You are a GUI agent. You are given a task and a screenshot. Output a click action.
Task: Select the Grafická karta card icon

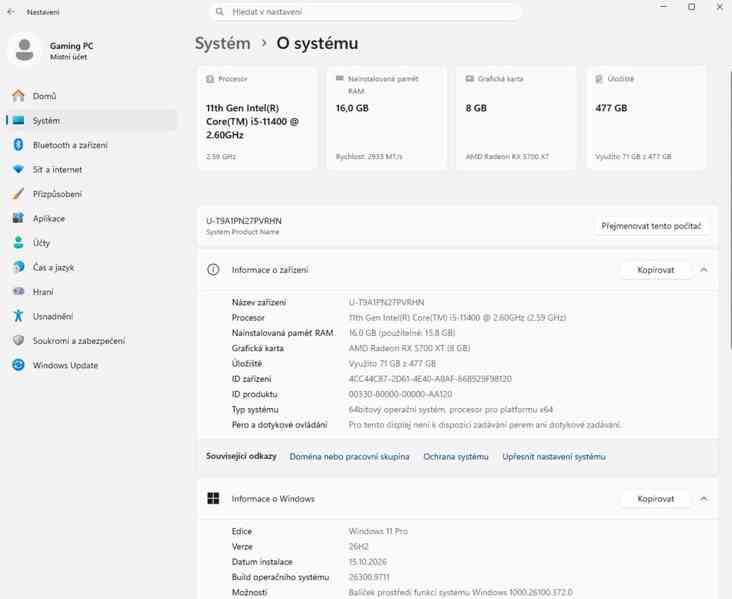pyautogui.click(x=470, y=79)
